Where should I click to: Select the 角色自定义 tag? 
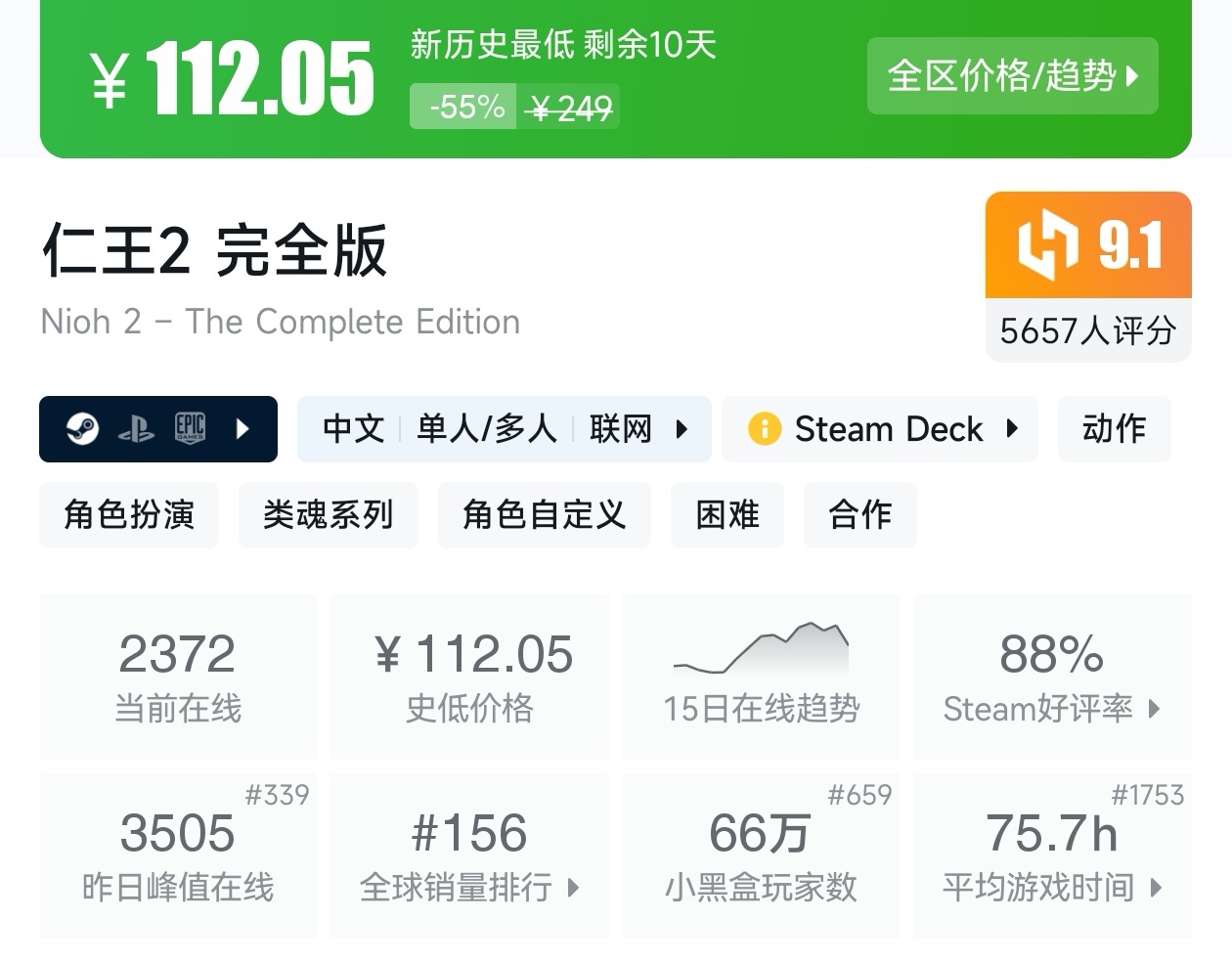click(x=544, y=515)
